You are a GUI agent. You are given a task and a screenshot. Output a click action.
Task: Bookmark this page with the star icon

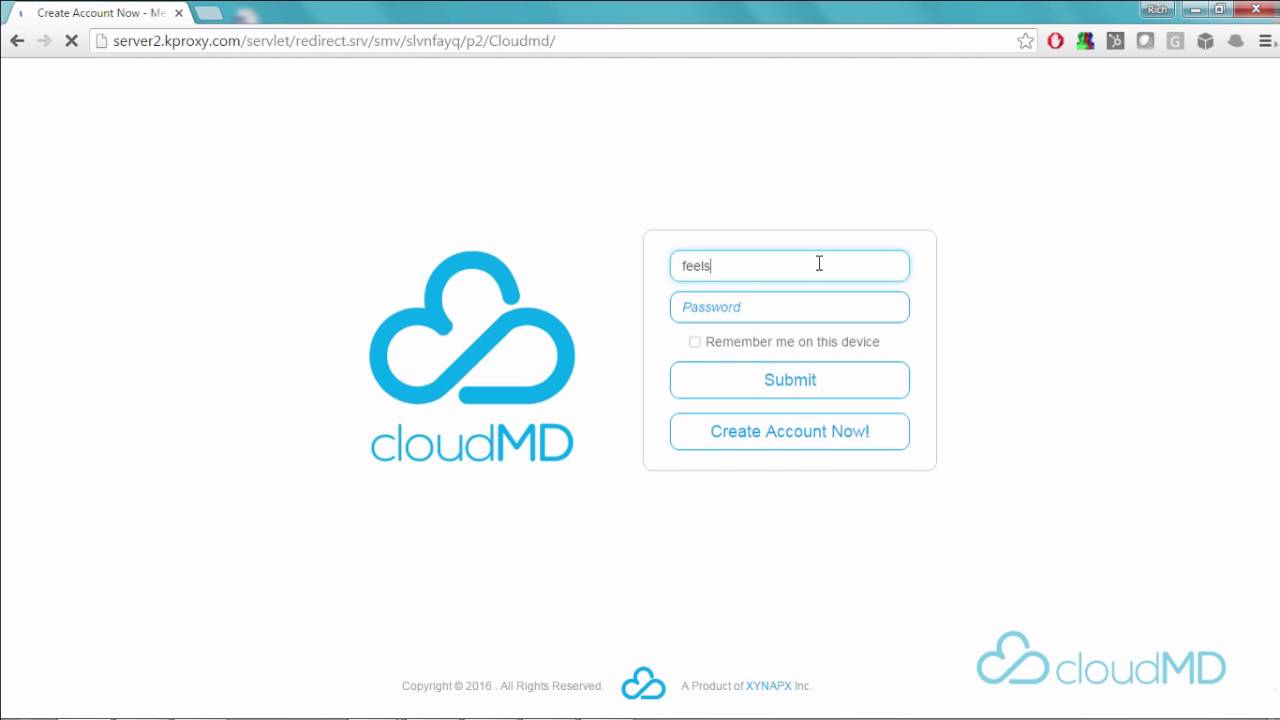1025,41
